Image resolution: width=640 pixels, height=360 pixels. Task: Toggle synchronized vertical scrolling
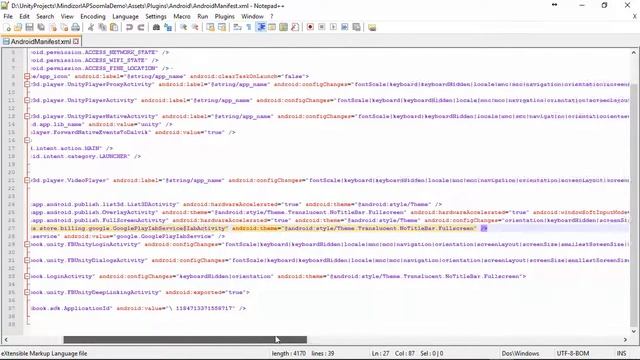tap(210, 27)
